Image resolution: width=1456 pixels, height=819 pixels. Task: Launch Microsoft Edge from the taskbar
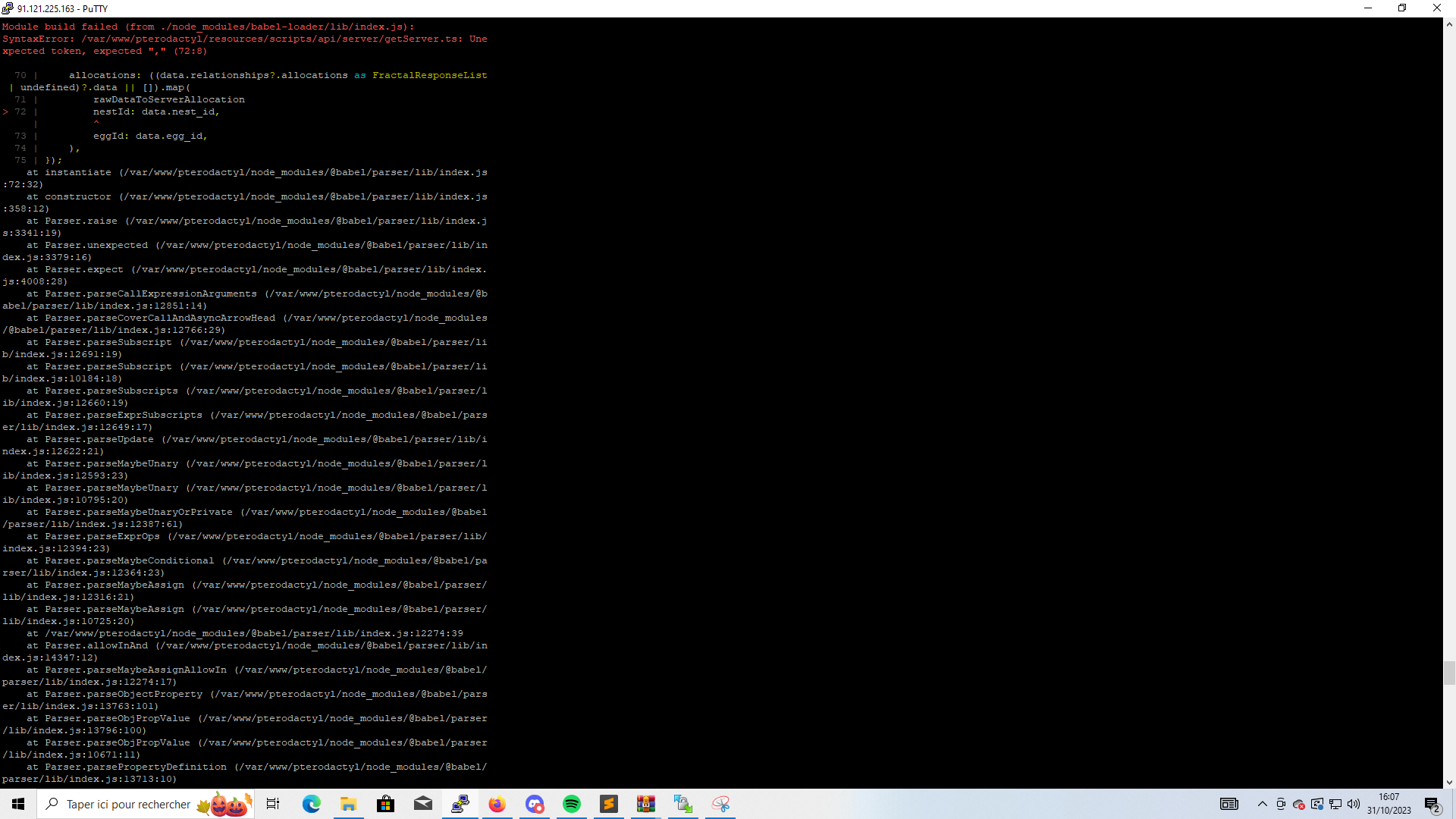312,804
